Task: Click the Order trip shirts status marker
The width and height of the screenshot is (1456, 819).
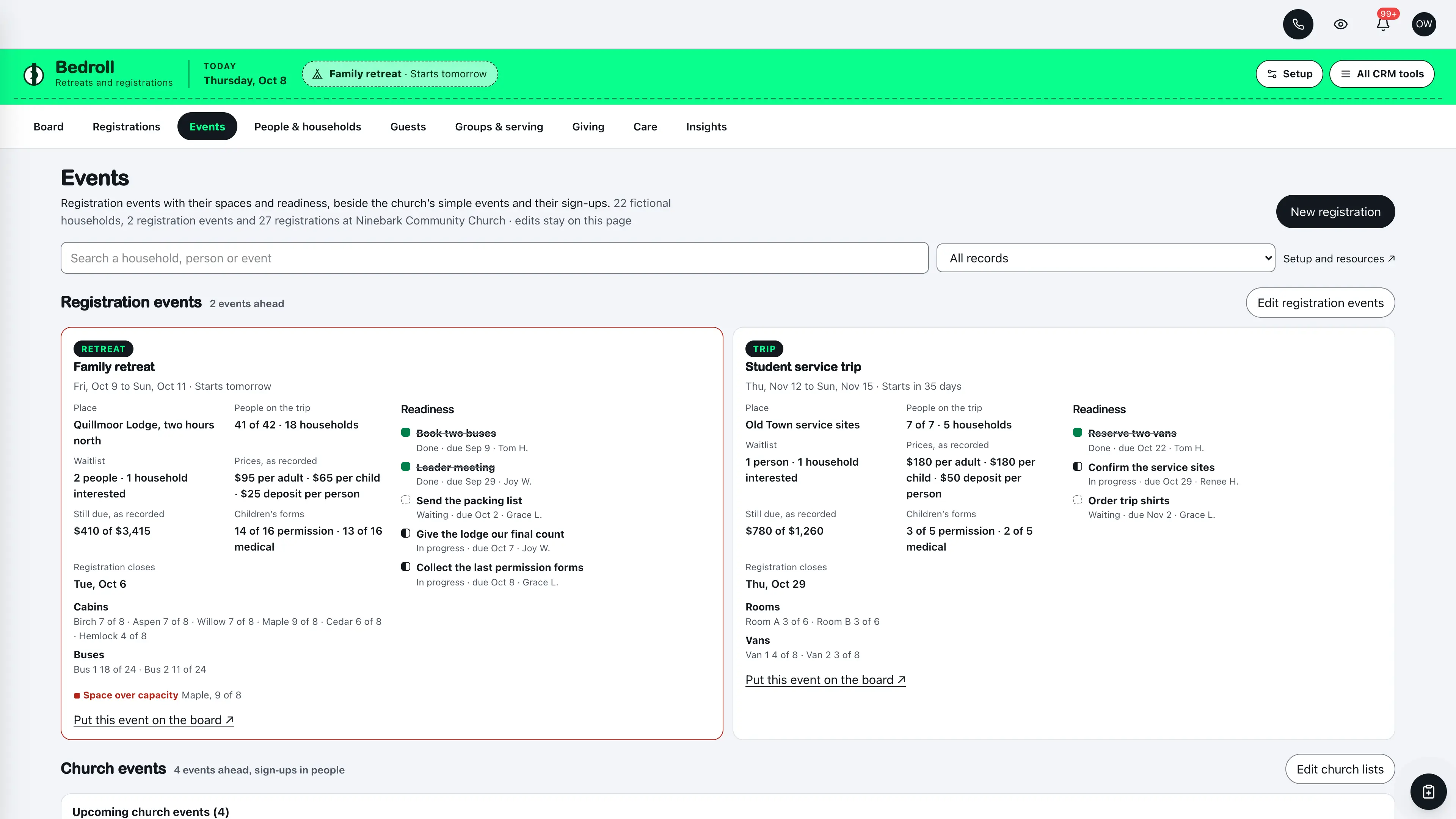Action: tap(1077, 500)
